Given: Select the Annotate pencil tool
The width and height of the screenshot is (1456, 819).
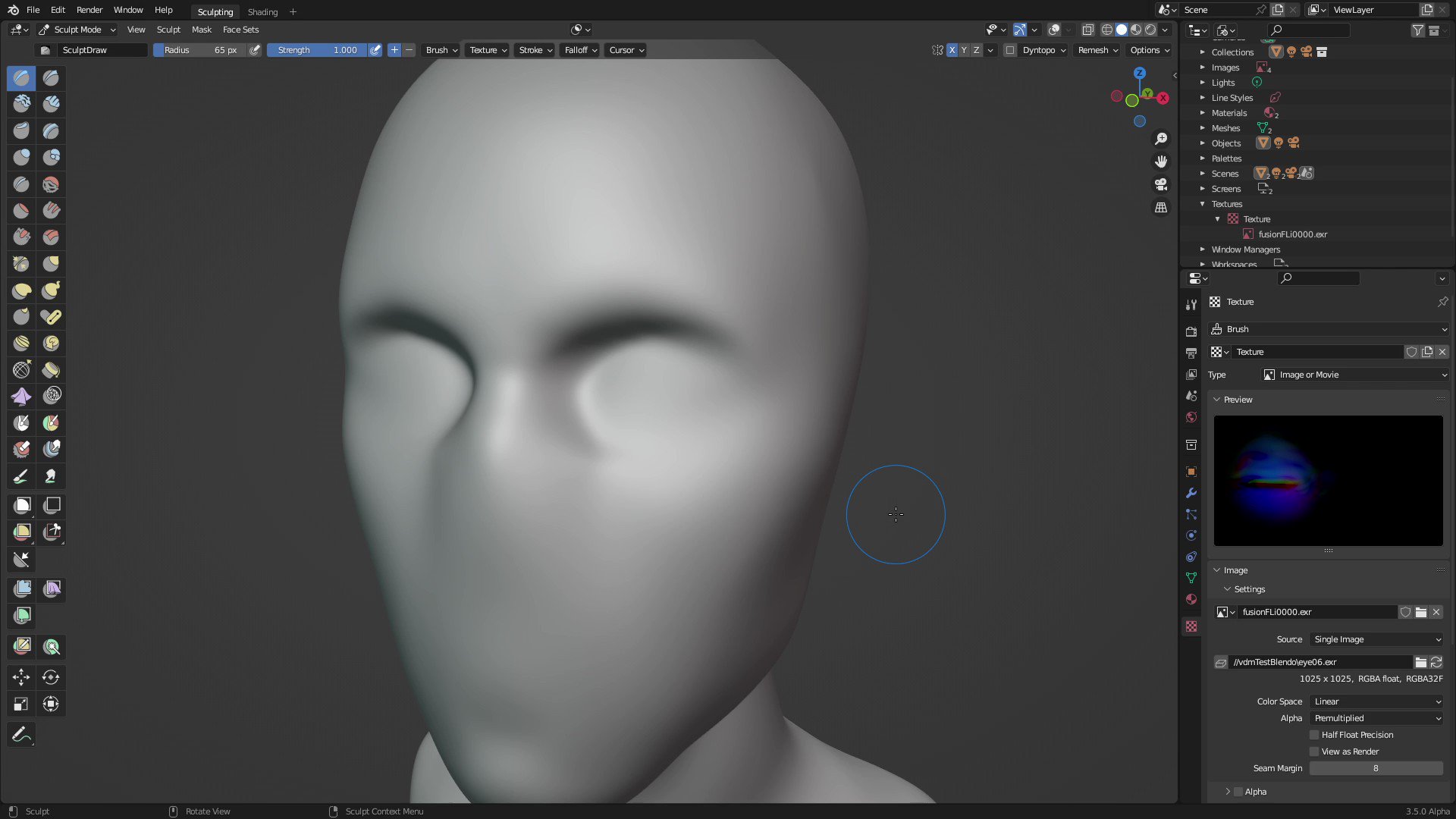Looking at the screenshot, I should 21,735.
